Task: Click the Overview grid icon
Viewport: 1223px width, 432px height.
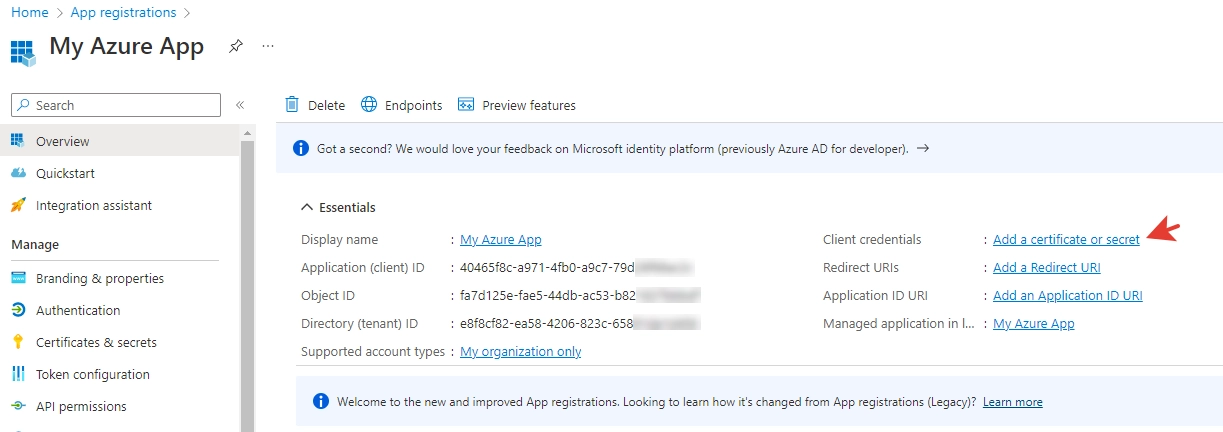Action: click(17, 141)
